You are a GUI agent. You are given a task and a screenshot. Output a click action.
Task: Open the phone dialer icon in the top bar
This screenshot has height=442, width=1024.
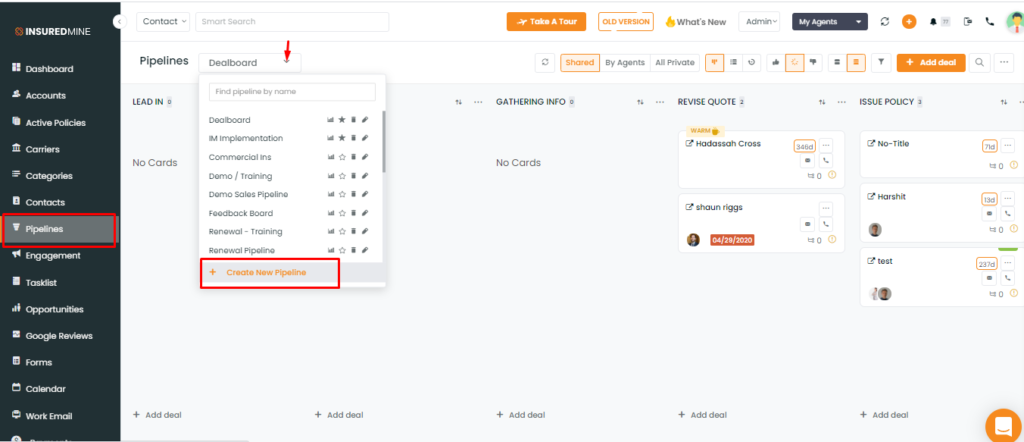[990, 22]
